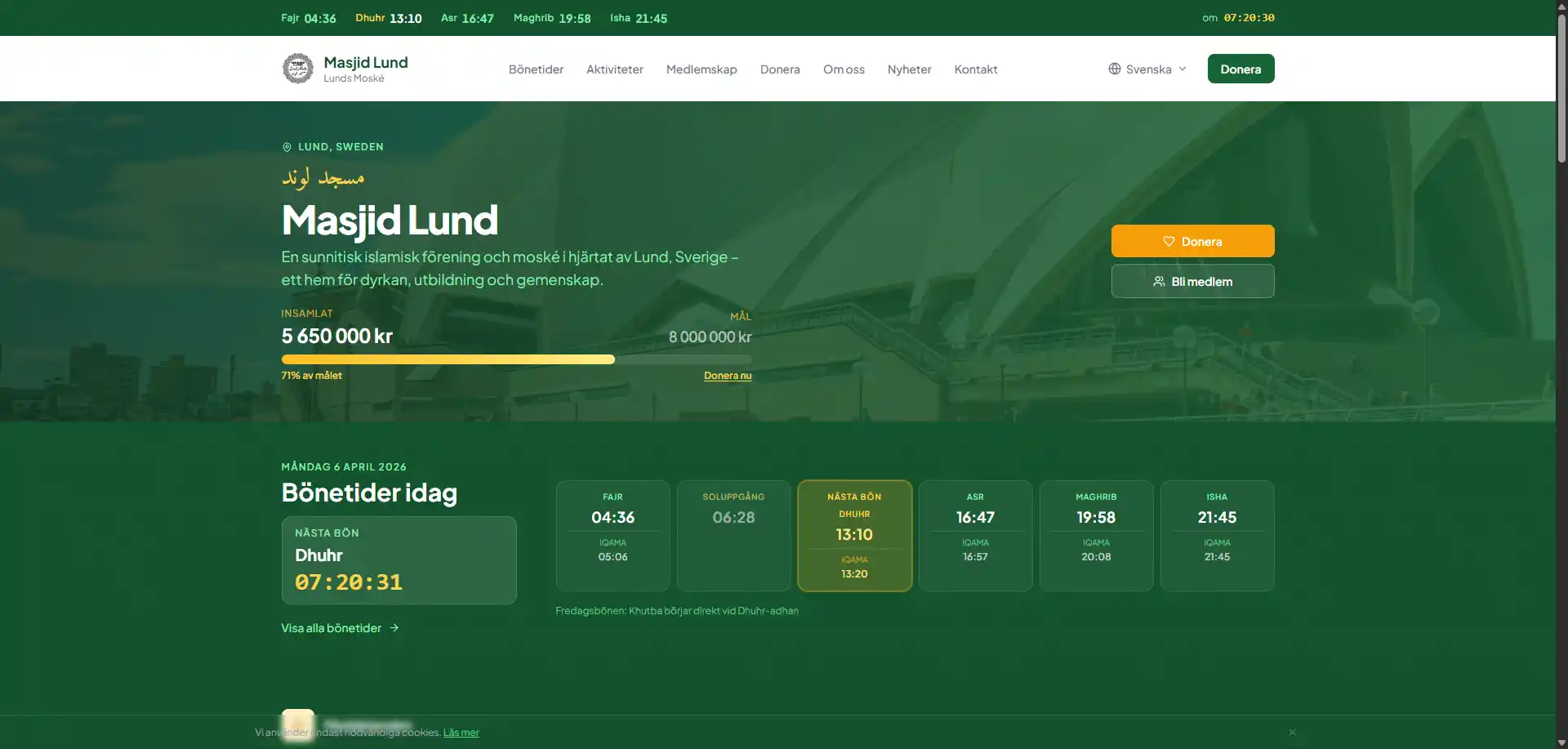This screenshot has height=749, width=1568.
Task: Click the Soluppgång 06:28 card
Action: (x=733, y=536)
